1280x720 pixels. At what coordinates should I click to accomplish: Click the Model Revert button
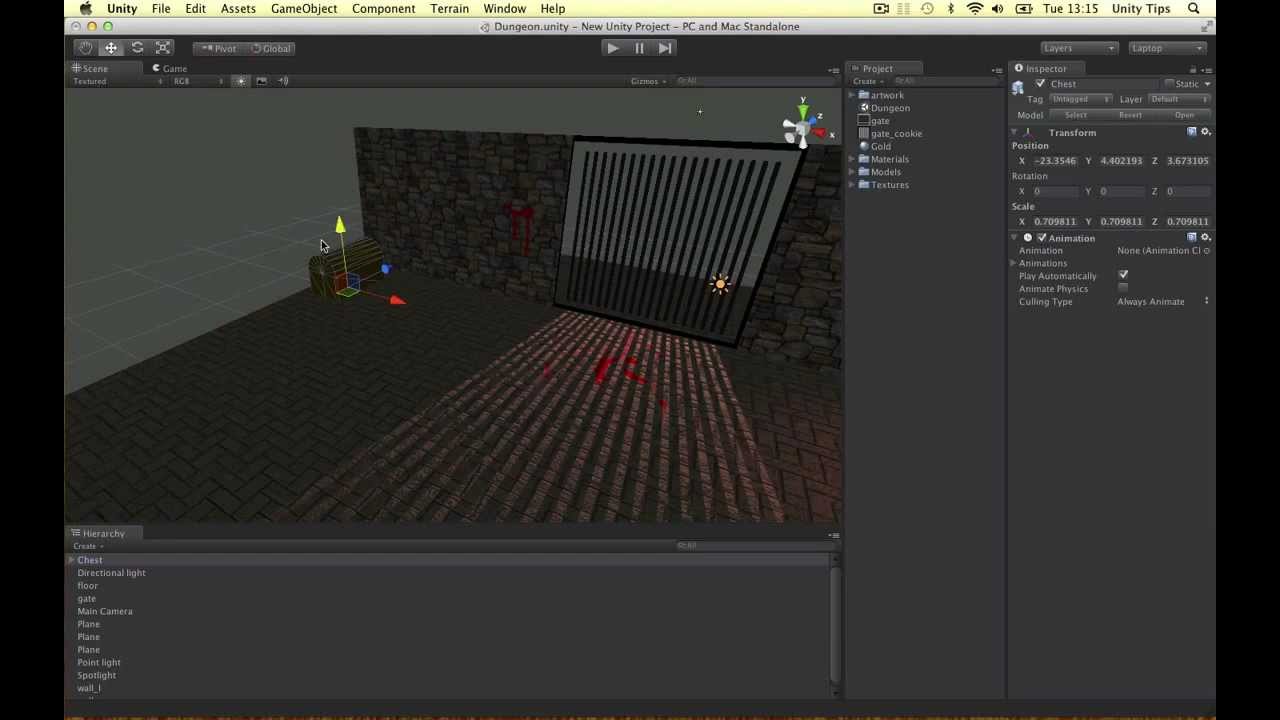tap(1130, 115)
